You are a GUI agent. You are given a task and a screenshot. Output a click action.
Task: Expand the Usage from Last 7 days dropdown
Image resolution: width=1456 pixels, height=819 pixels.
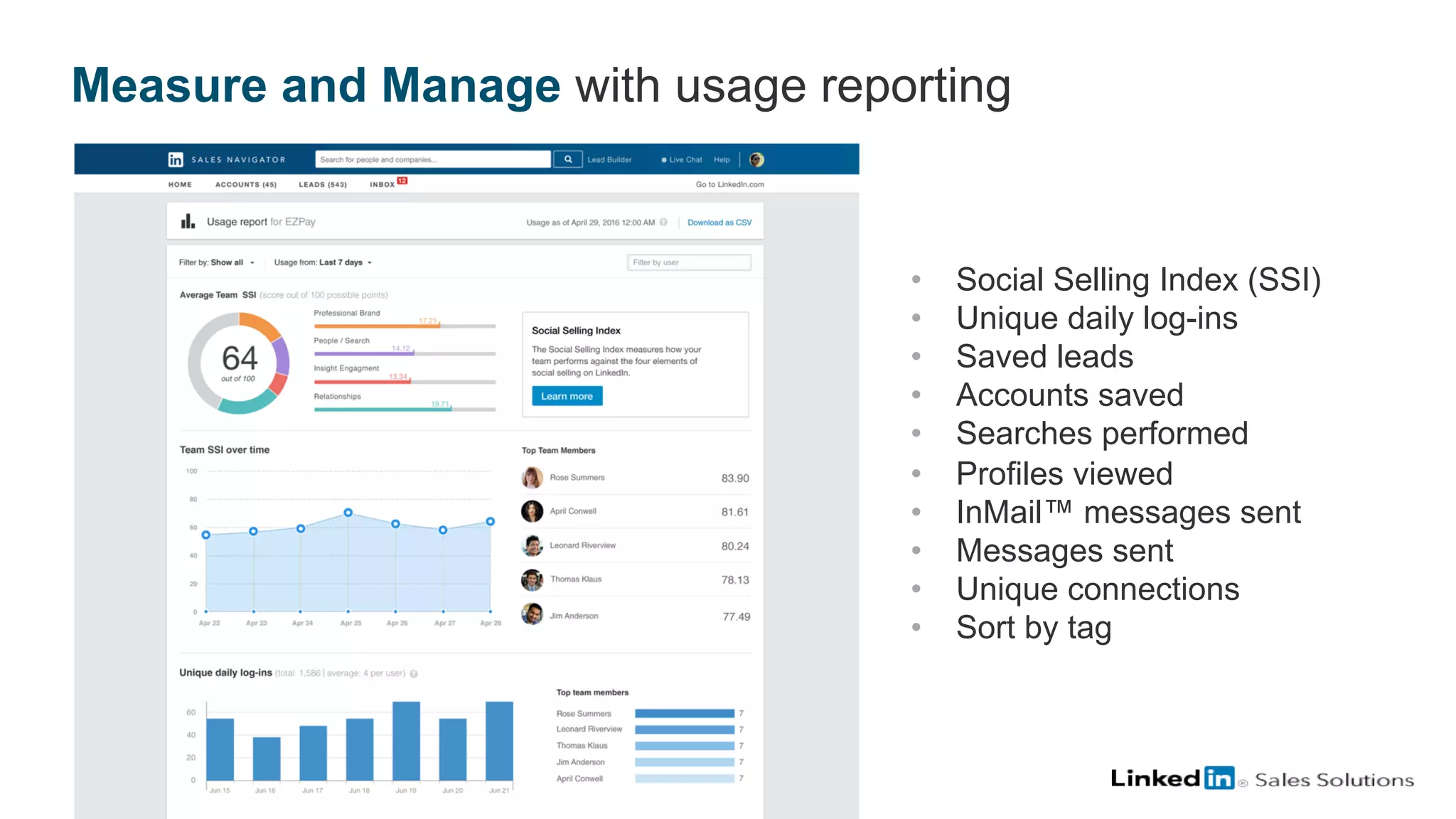323,262
